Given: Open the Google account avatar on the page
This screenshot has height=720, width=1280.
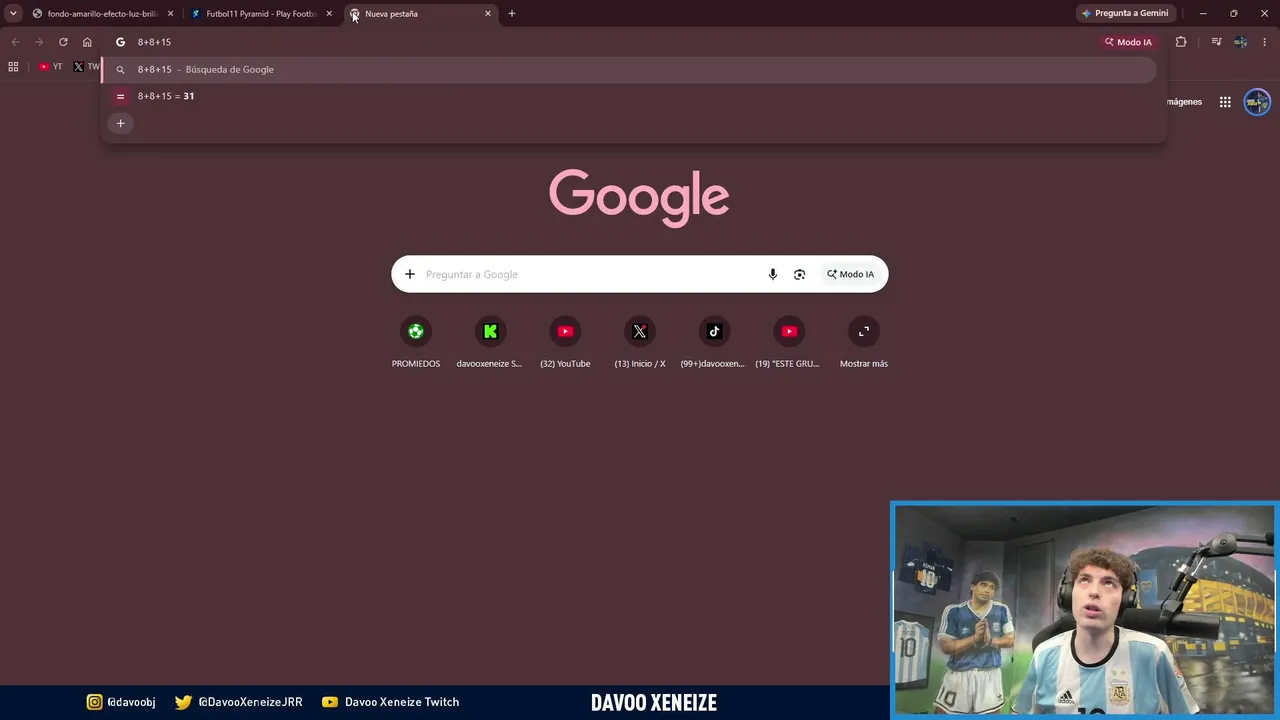Looking at the screenshot, I should [1257, 102].
